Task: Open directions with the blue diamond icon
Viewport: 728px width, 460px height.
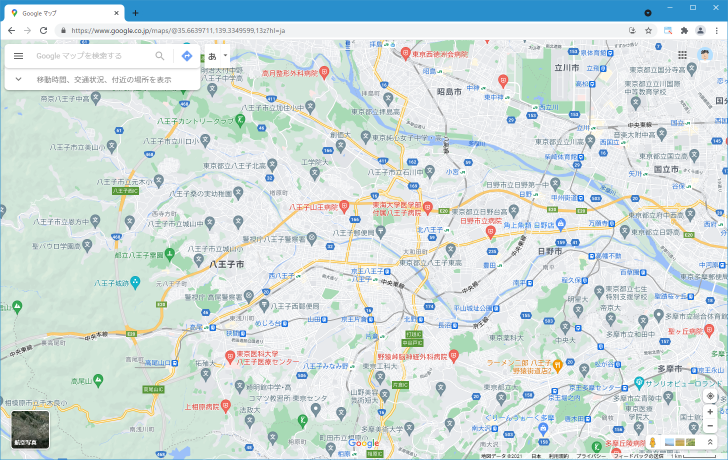Action: 187,56
